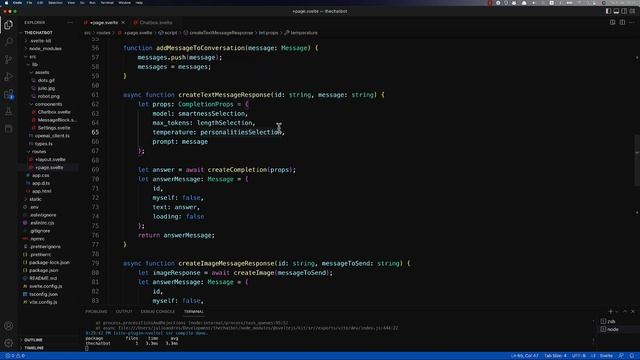
Task: Expand the static folder
Action: [x=35, y=199]
